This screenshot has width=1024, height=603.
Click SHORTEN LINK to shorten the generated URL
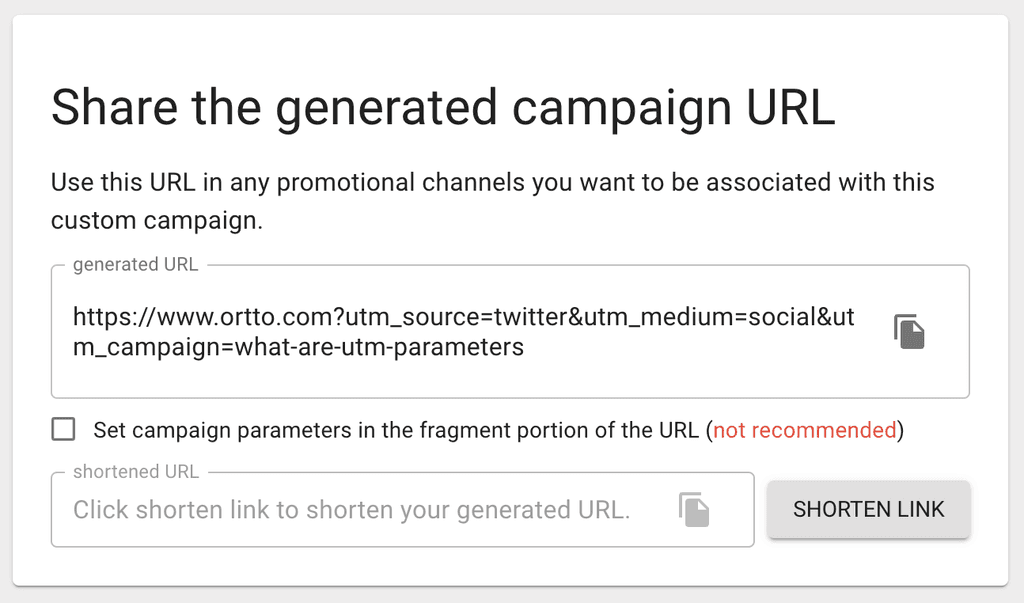pyautogui.click(x=868, y=509)
